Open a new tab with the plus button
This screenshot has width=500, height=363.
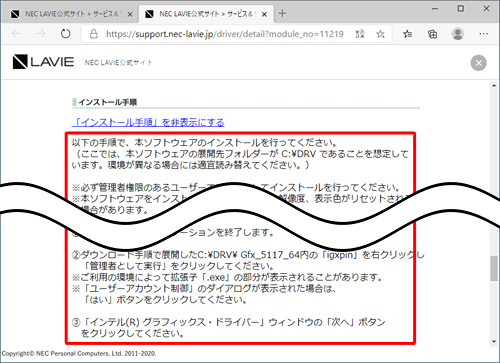pyautogui.click(x=282, y=13)
